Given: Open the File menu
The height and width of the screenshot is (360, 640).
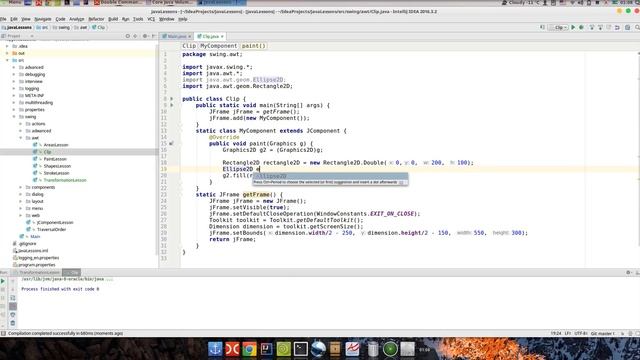Looking at the screenshot, I should pos(3,19).
